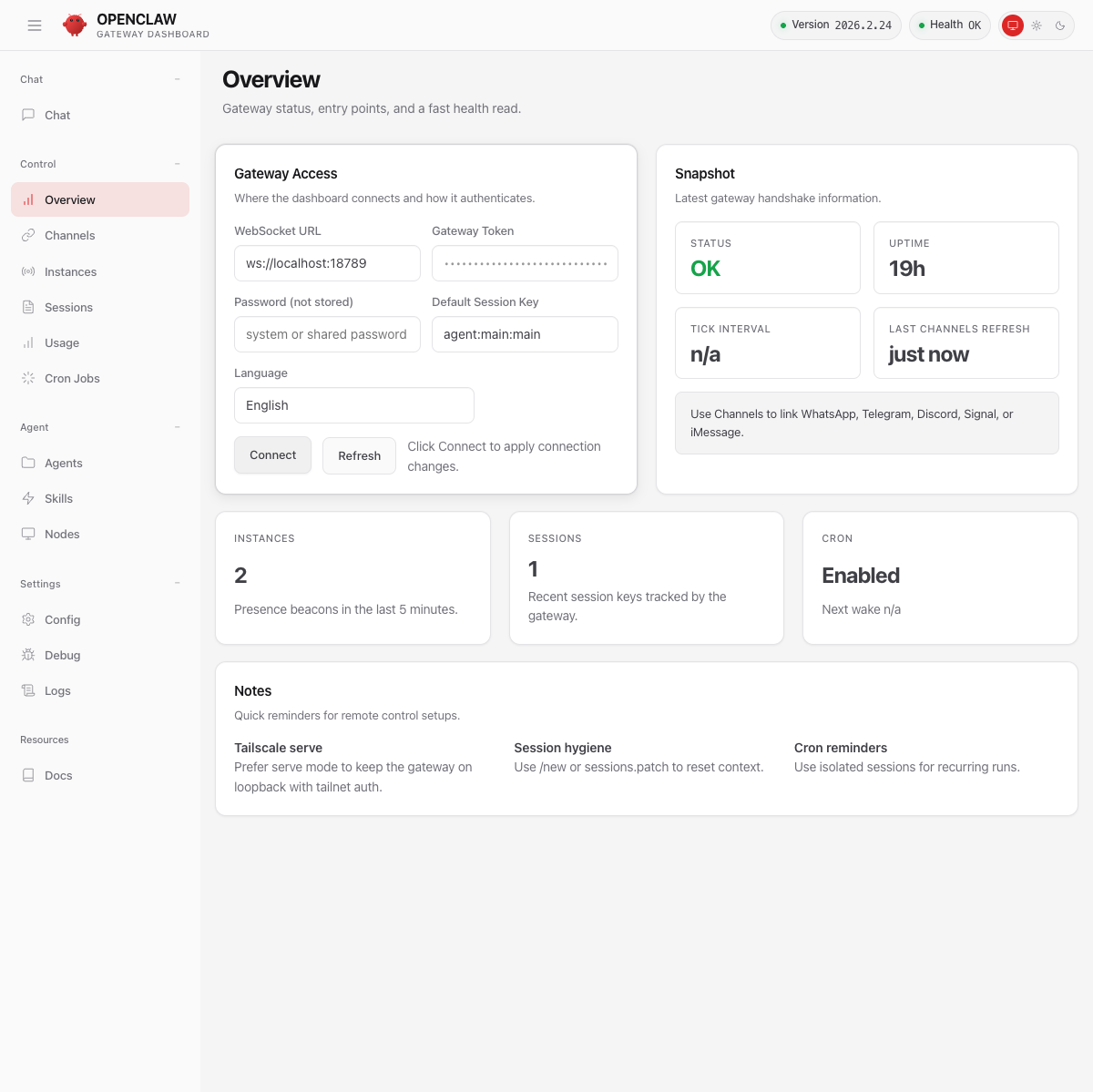The width and height of the screenshot is (1093, 1092).
Task: Open the Language dropdown showing English
Action: tap(353, 405)
